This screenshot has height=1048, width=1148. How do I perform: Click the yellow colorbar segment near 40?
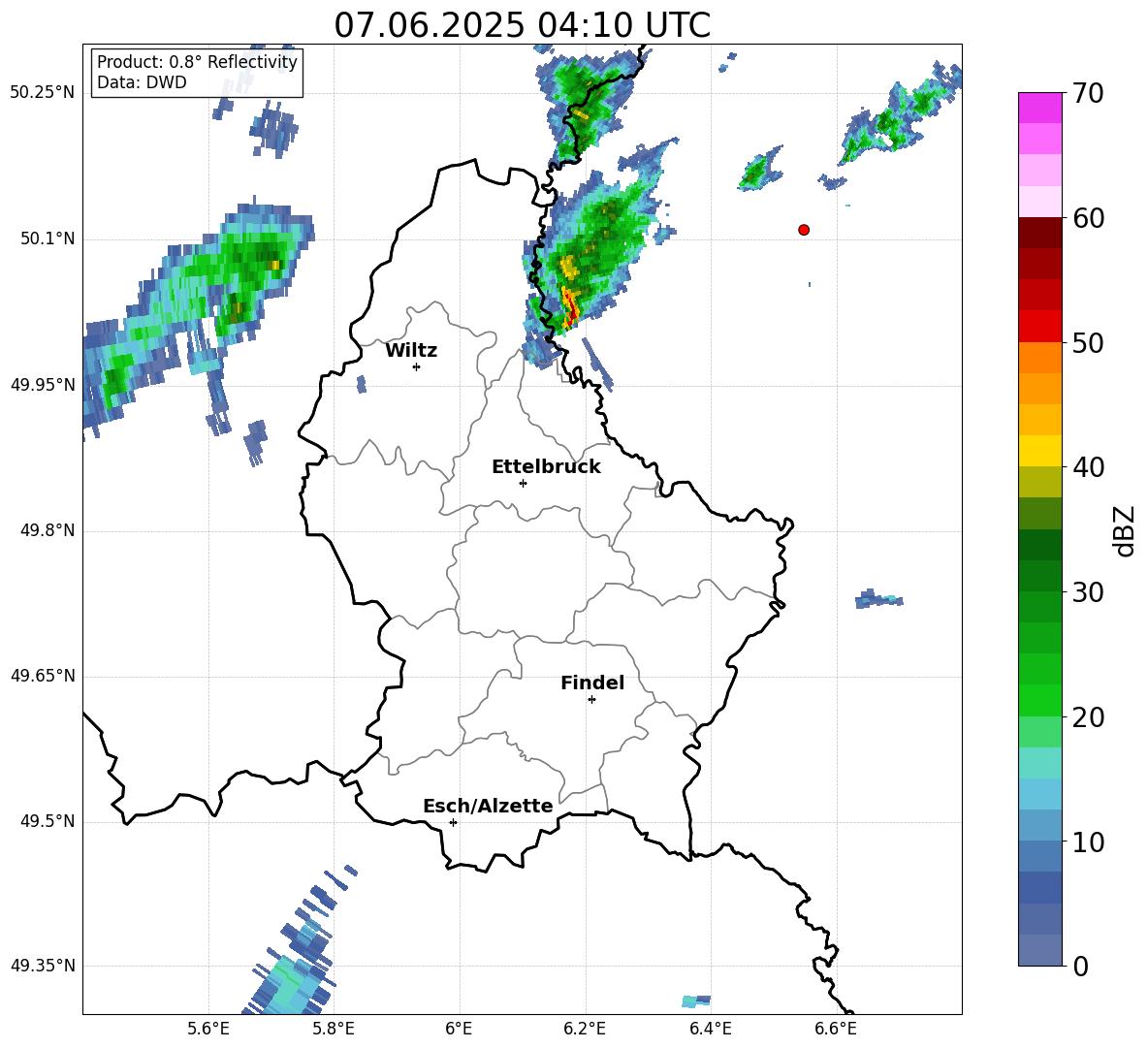point(1039,451)
